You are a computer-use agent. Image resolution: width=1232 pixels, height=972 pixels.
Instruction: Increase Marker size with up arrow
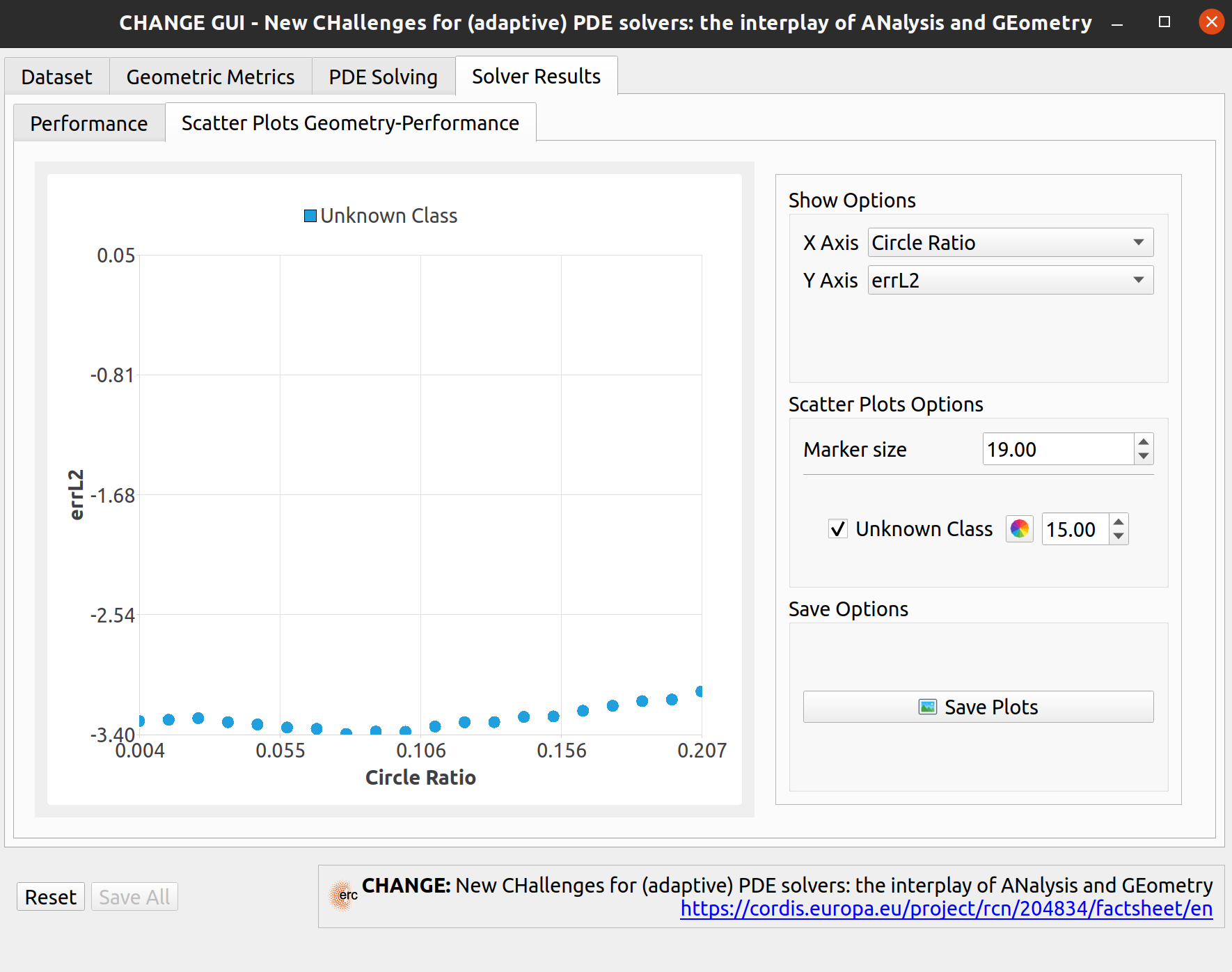(x=1144, y=442)
